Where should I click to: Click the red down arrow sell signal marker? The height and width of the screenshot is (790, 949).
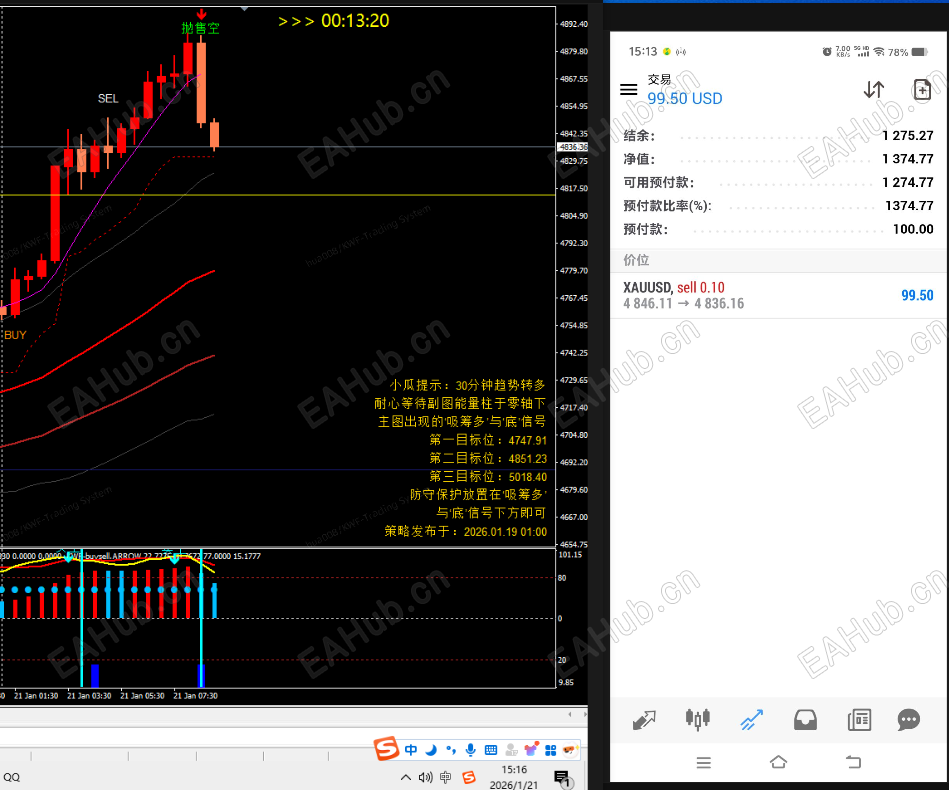(202, 13)
